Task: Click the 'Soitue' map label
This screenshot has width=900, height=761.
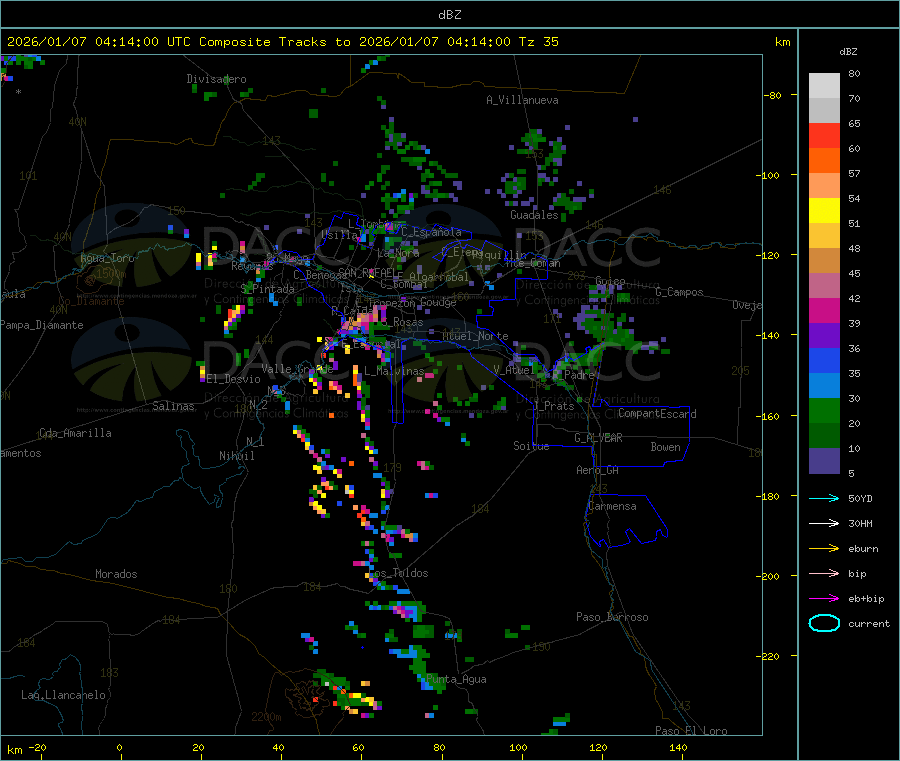Action: 531,446
